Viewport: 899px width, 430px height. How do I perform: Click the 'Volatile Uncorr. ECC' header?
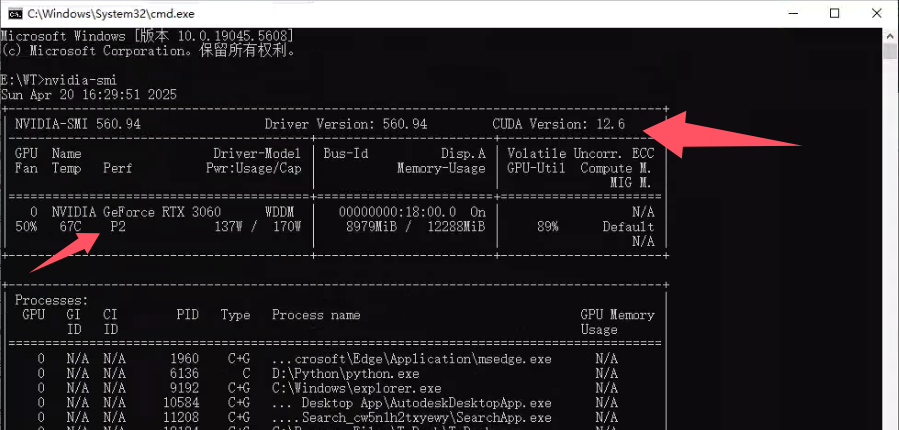point(580,154)
